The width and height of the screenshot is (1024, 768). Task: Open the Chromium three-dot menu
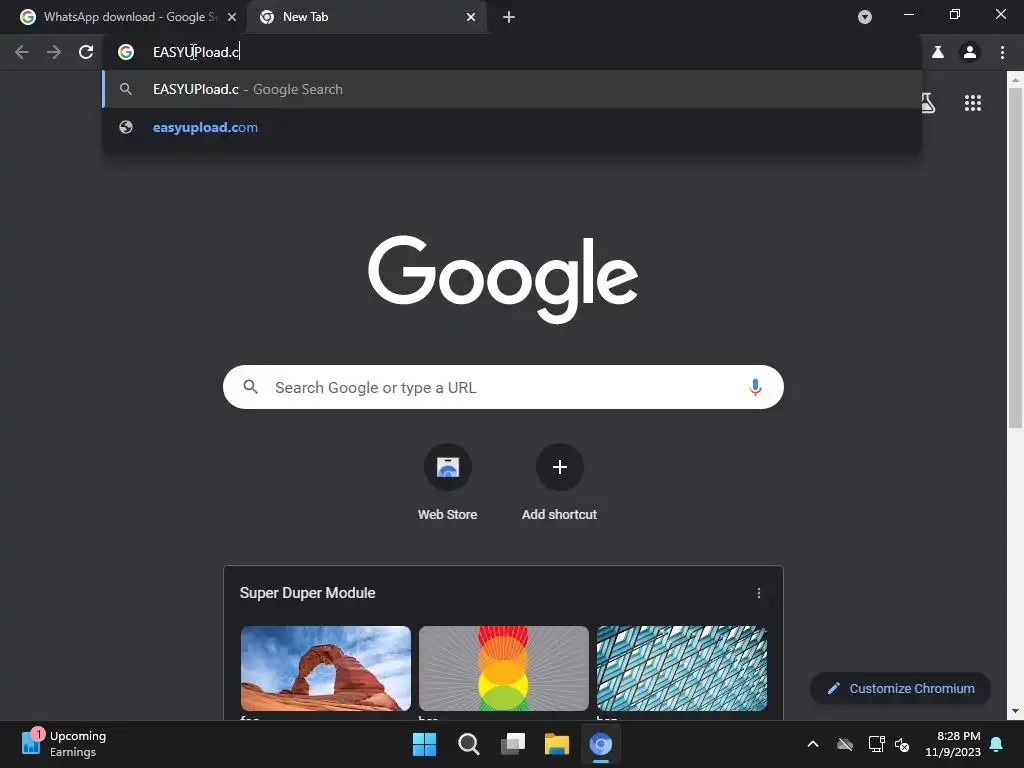pyautogui.click(x=1002, y=52)
